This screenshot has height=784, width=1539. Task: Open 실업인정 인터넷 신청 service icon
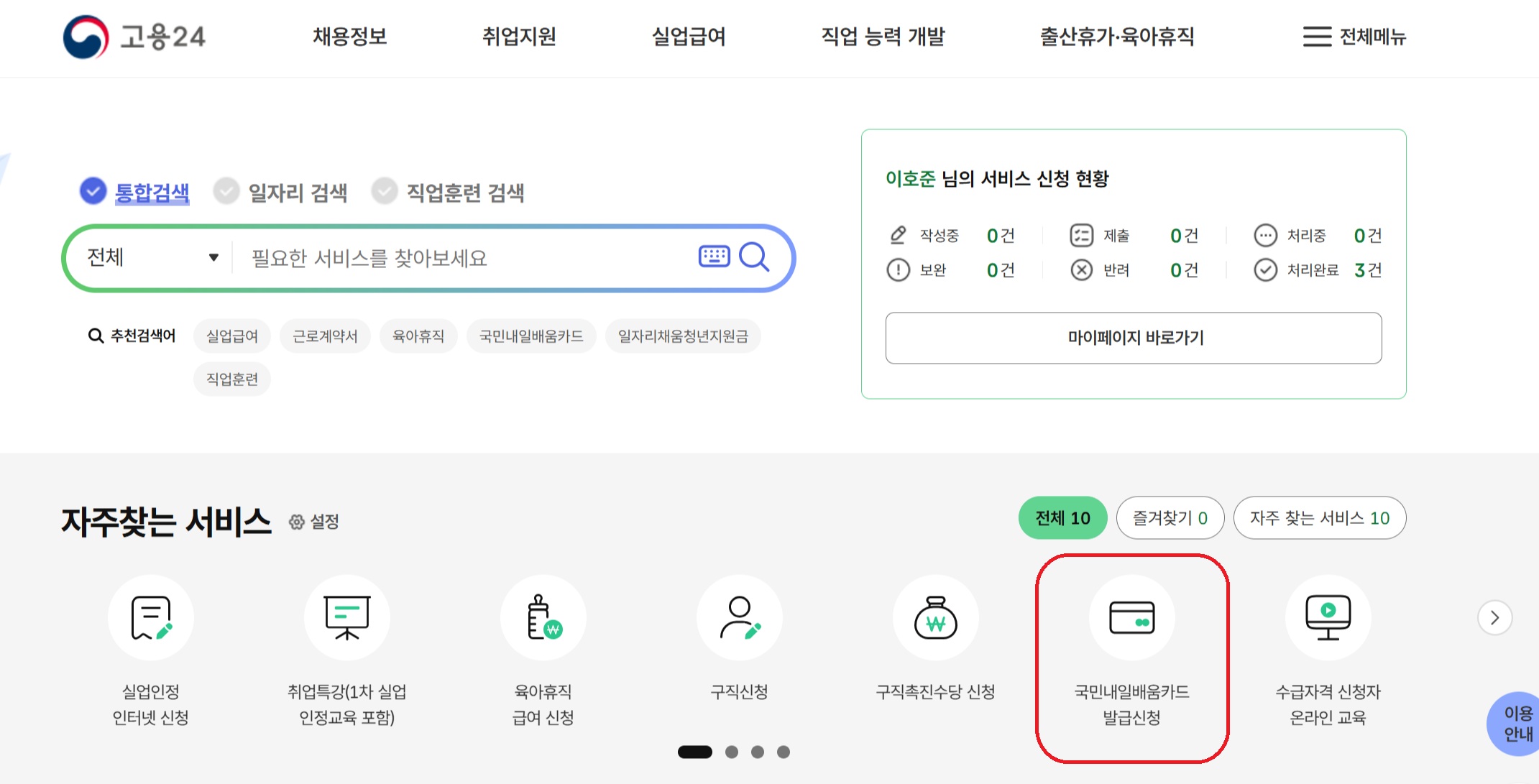point(151,617)
